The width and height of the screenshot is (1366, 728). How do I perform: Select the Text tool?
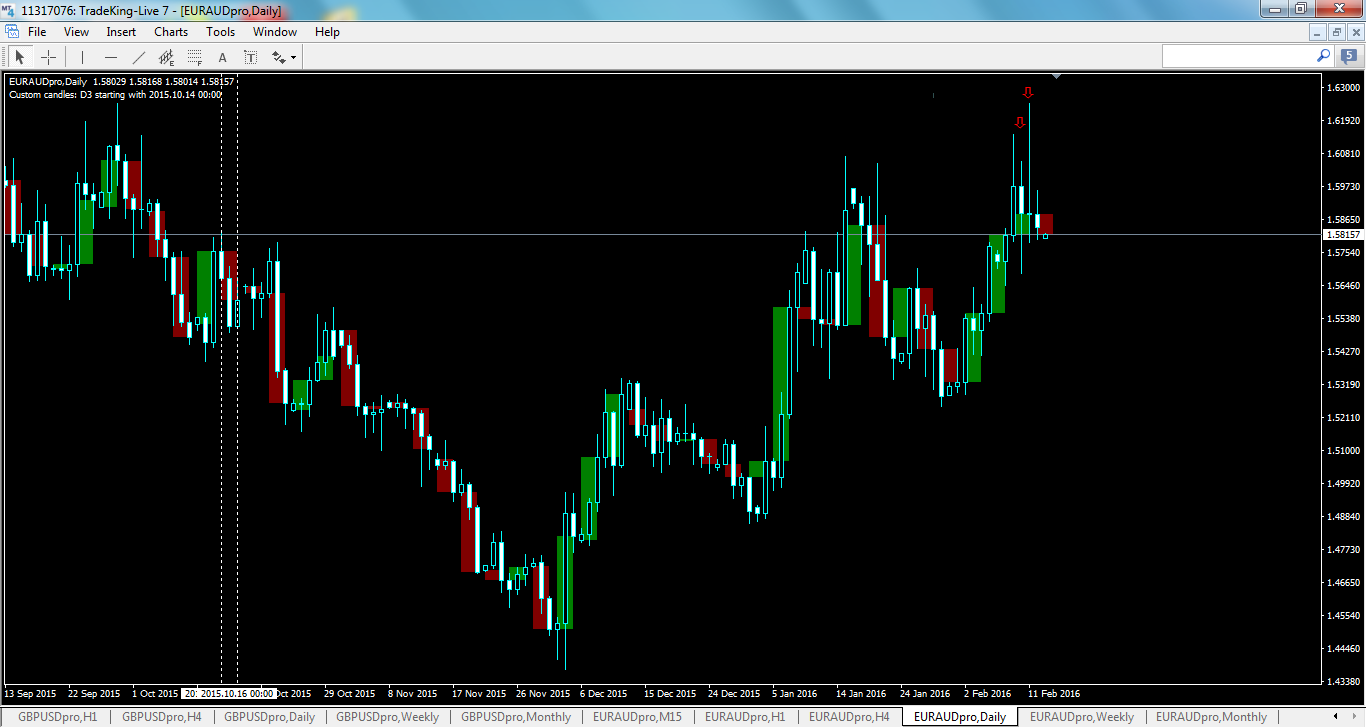pos(222,57)
